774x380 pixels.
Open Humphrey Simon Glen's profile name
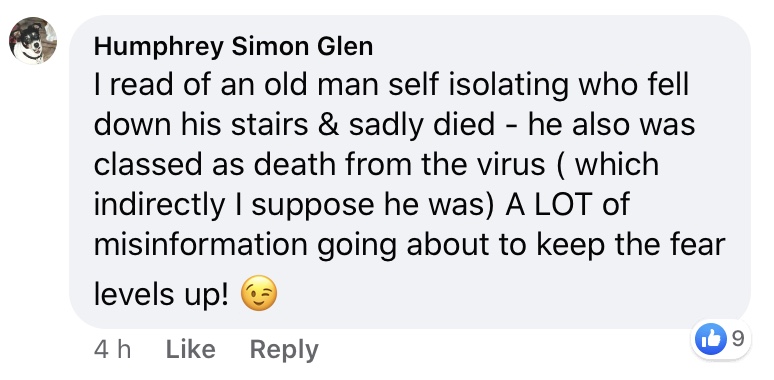pyautogui.click(x=233, y=47)
